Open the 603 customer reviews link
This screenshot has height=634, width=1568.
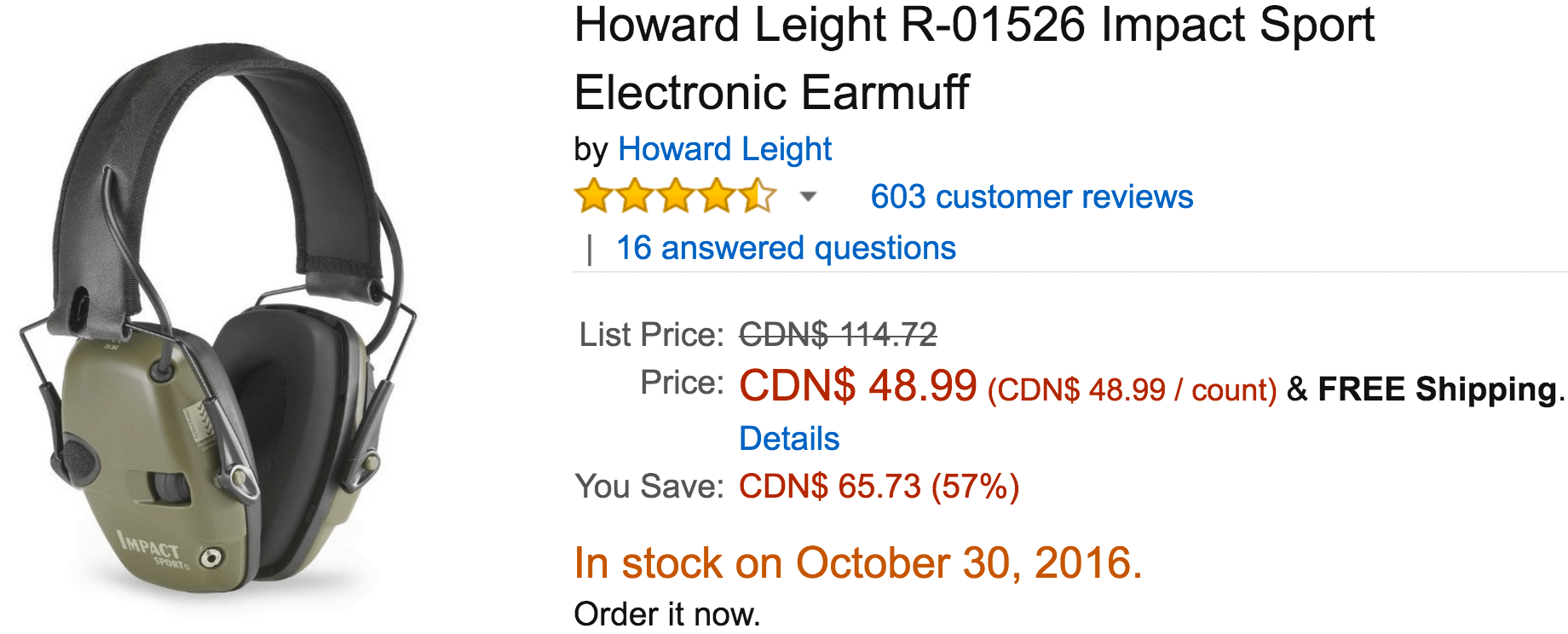[1031, 197]
